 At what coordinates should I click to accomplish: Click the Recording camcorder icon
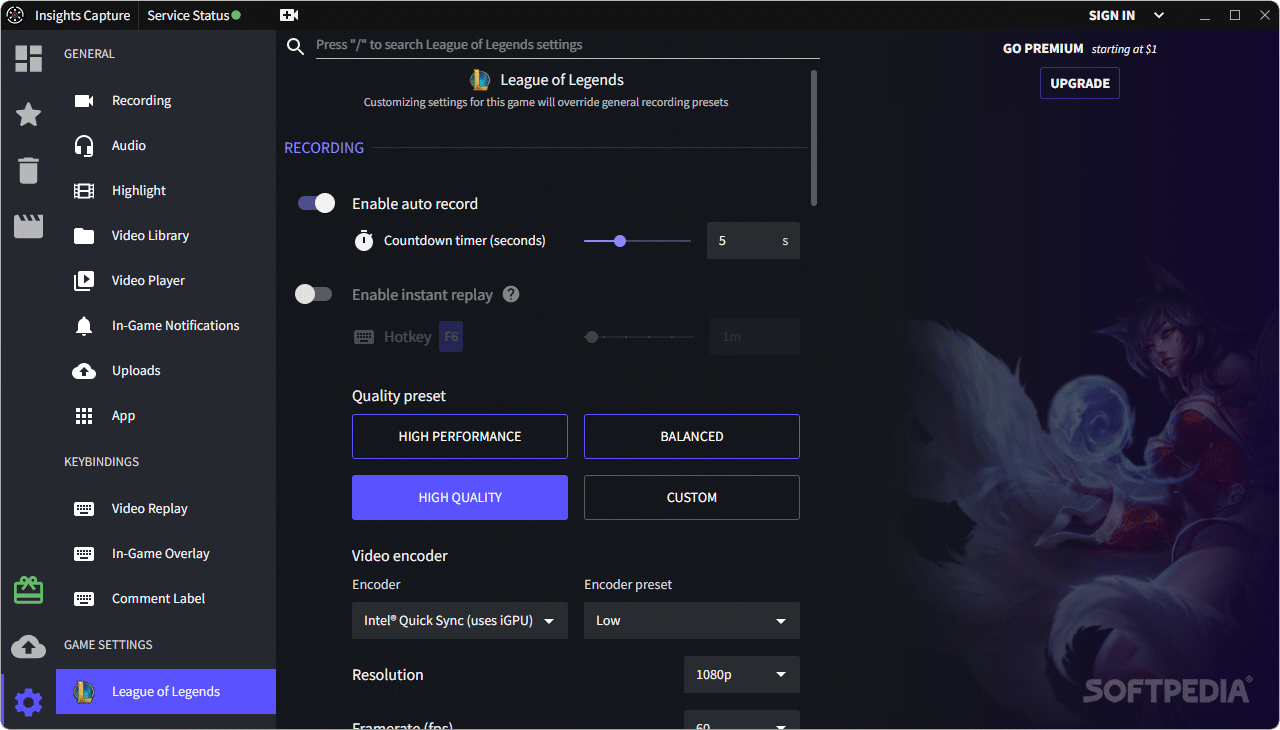[x=84, y=101]
